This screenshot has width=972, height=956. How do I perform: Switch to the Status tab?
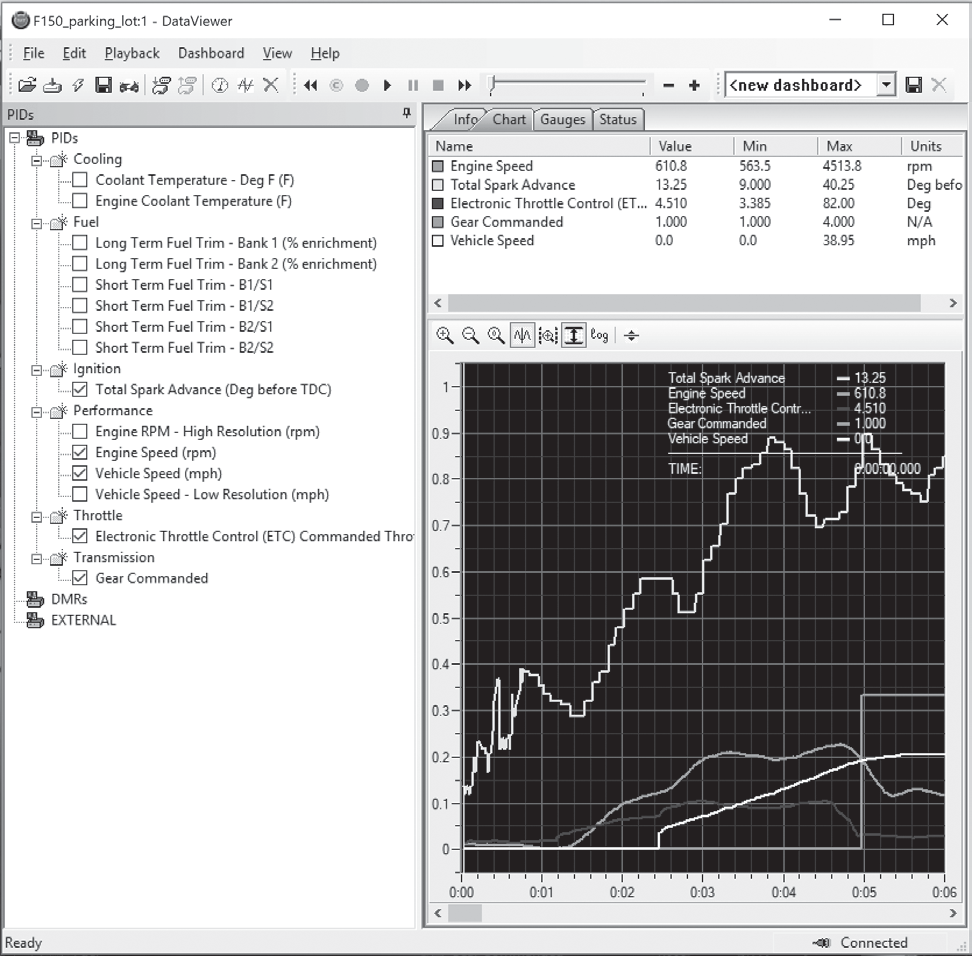[x=618, y=119]
